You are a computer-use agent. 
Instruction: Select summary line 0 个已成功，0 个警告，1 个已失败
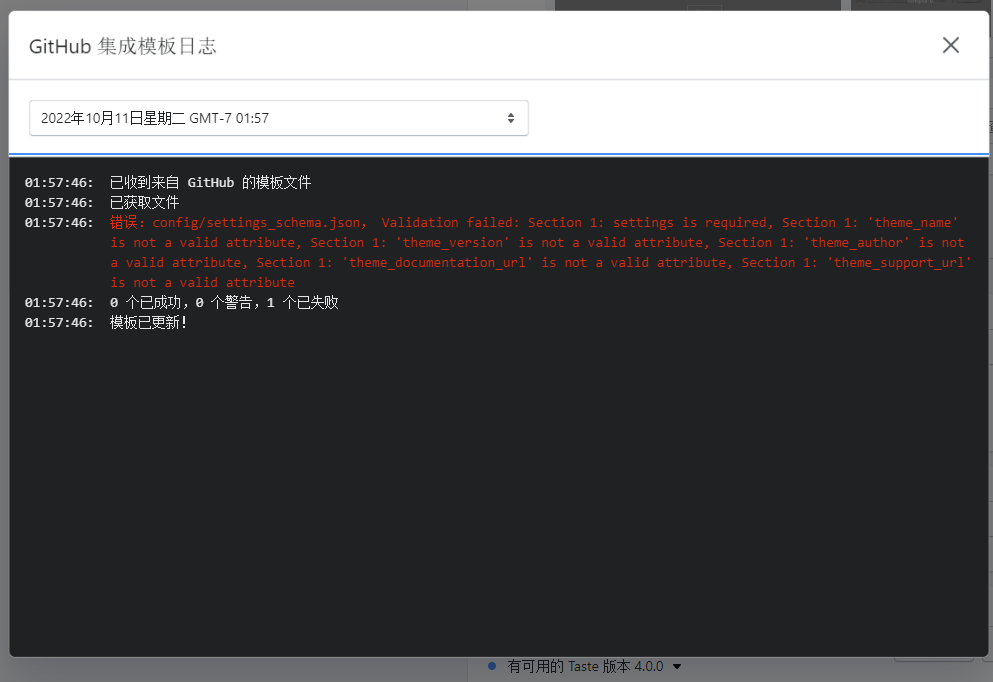pyautogui.click(x=224, y=303)
